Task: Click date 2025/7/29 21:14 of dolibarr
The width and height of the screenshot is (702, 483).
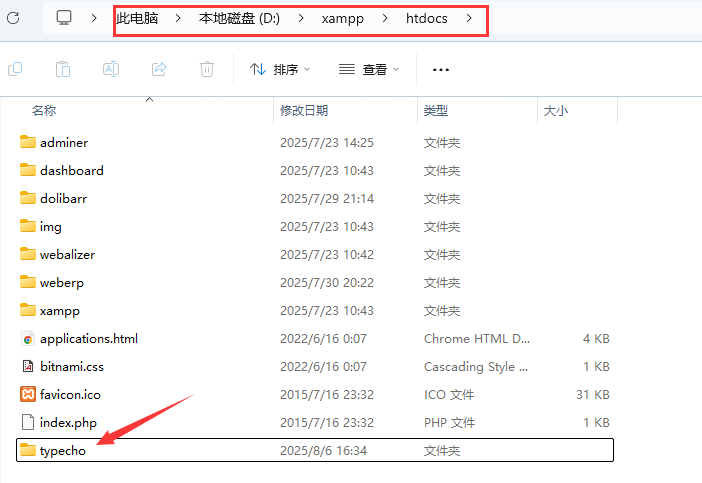Action: (327, 198)
